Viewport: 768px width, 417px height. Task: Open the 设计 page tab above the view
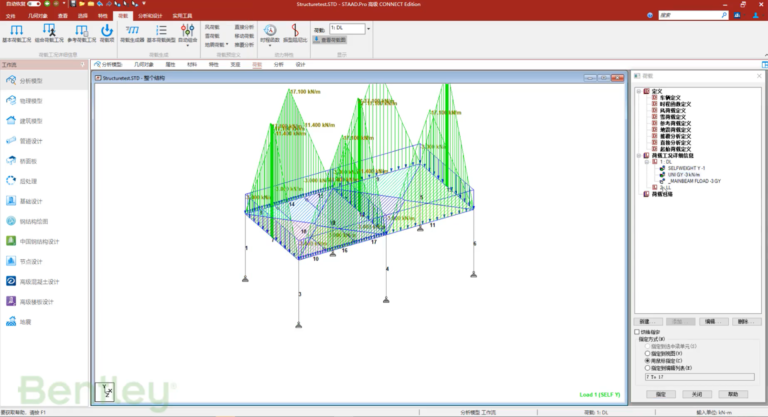[x=300, y=65]
